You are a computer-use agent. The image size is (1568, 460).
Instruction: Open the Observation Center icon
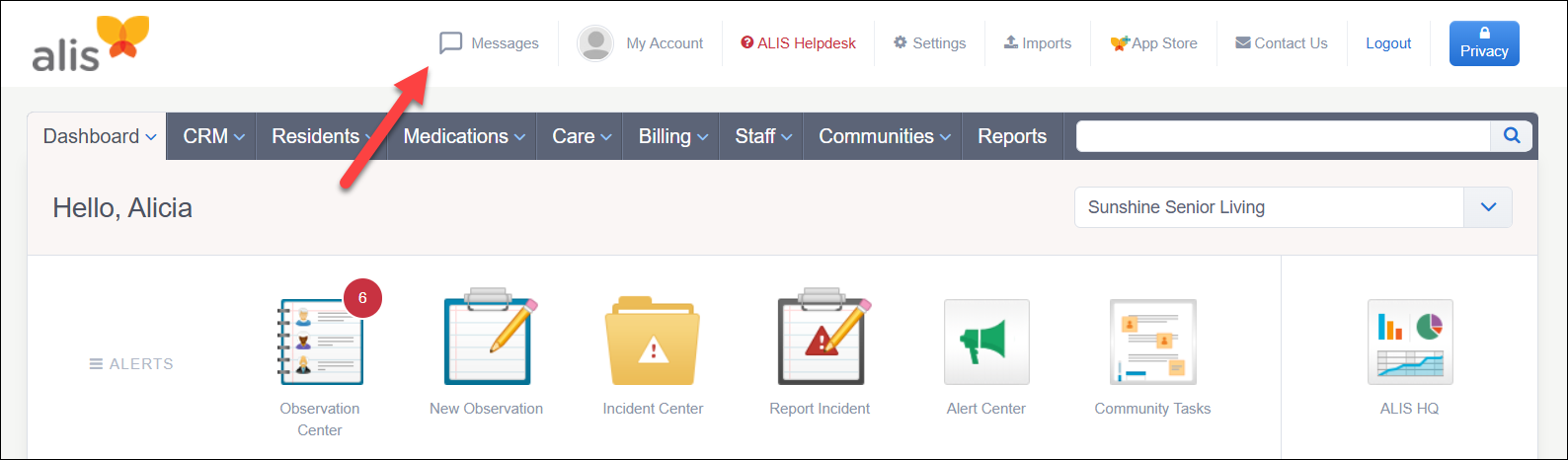pos(321,342)
